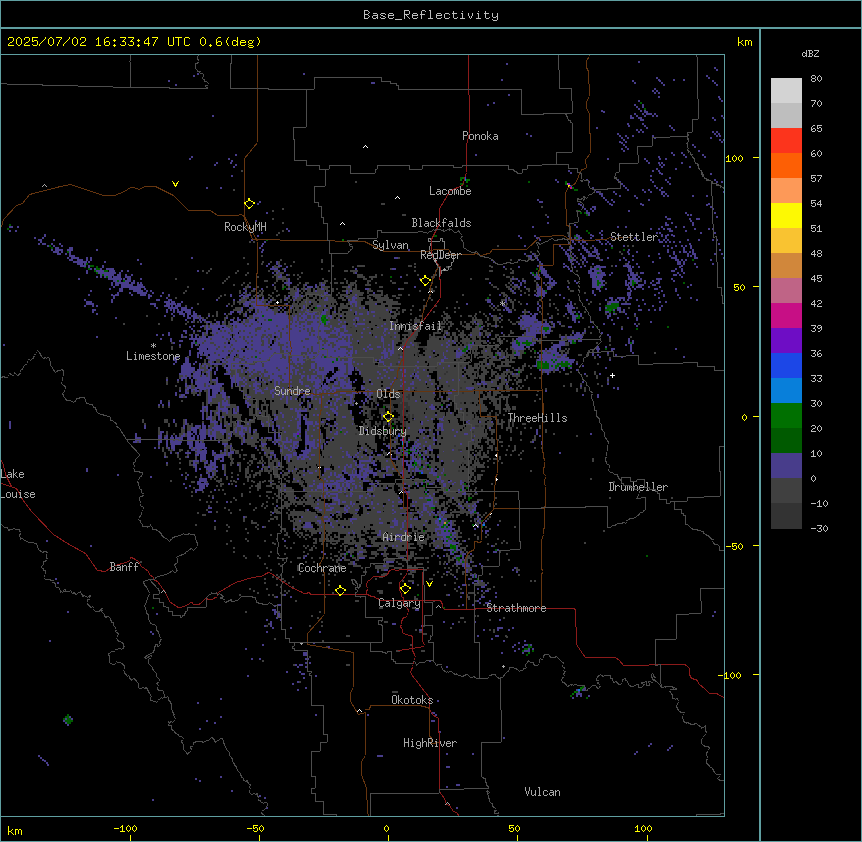Screen dimensions: 862x842
Task: Select the Sundre label
Action: [292, 391]
